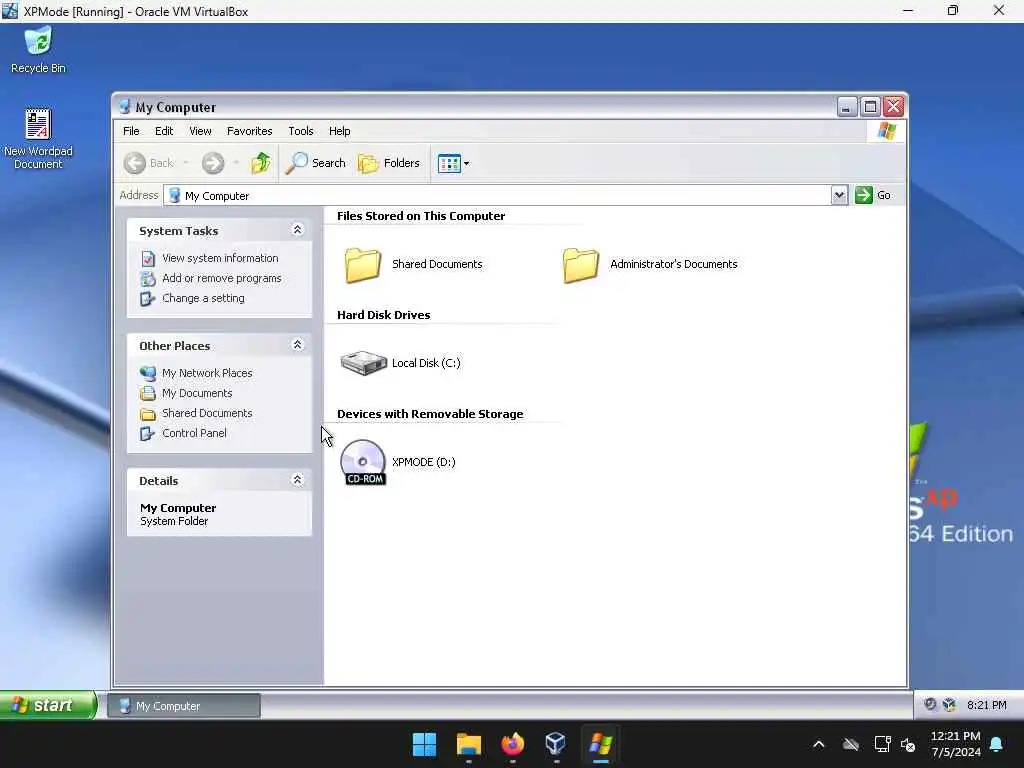Viewport: 1024px width, 768px height.
Task: Open the Windows 11 Start button
Action: pyautogui.click(x=424, y=744)
